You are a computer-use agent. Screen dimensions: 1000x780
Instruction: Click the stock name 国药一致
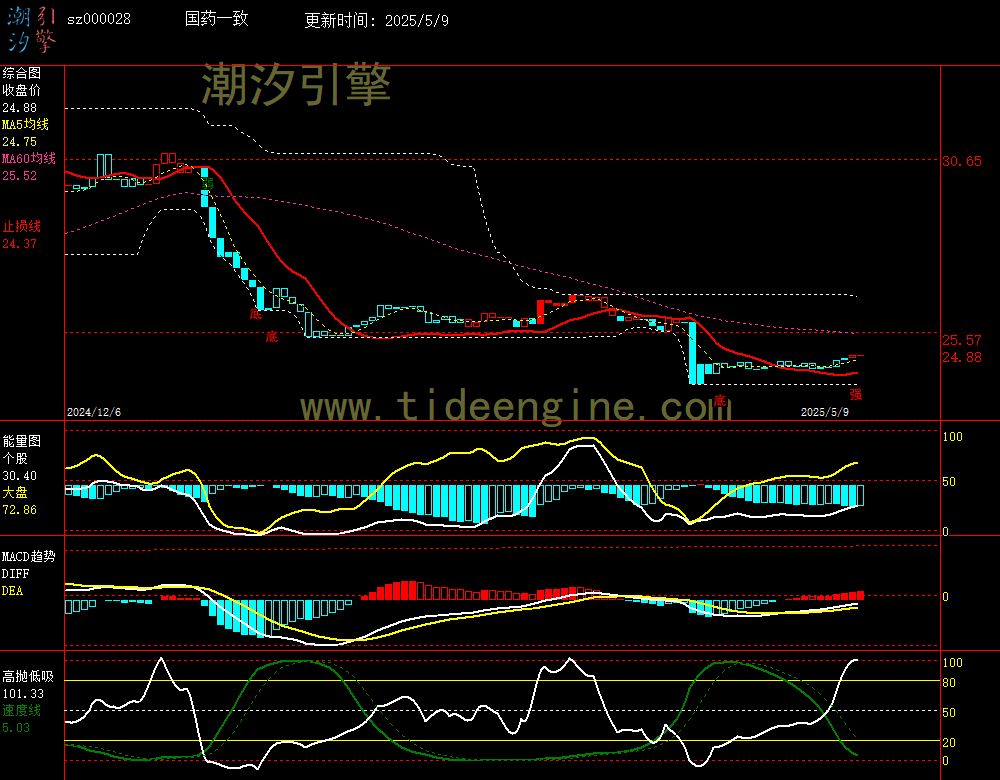pos(216,18)
